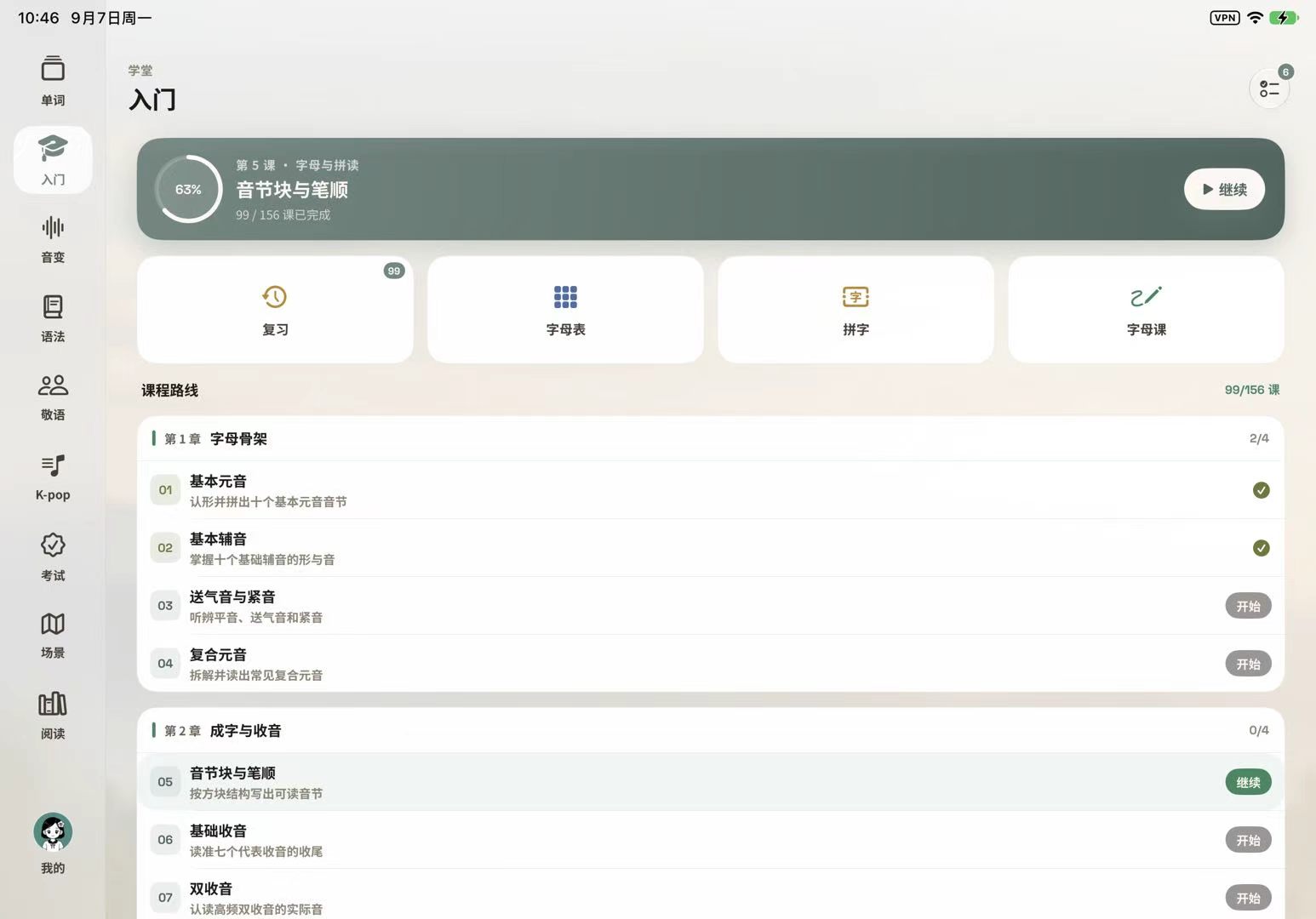Image resolution: width=1316 pixels, height=919 pixels.
Task: Click the 99/156 课 route progress text
Action: (1252, 390)
